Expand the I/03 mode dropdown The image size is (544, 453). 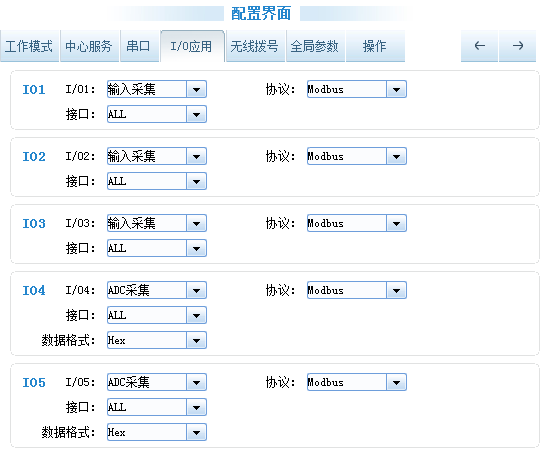click(x=157, y=223)
